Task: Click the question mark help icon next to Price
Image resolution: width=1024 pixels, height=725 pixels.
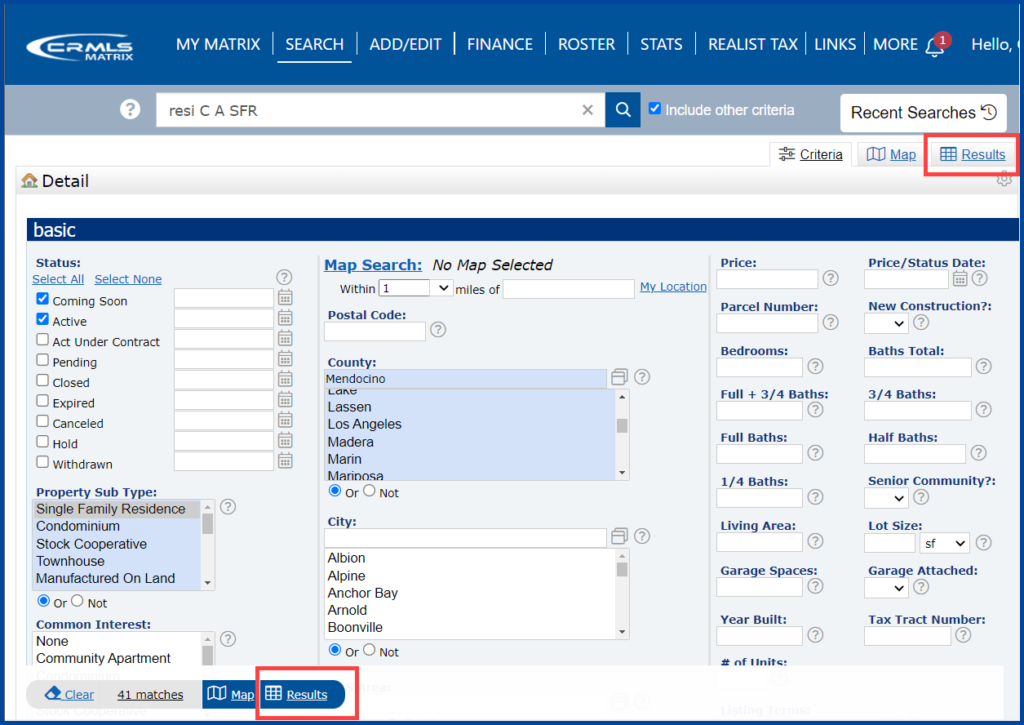Action: 830,279
